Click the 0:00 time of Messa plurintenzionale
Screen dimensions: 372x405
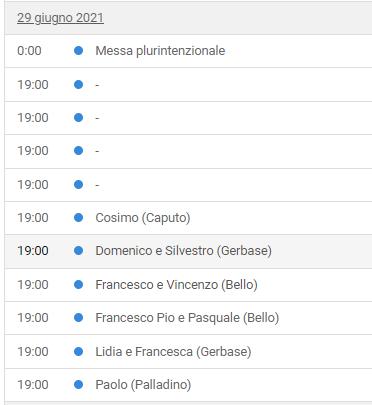pos(29,51)
